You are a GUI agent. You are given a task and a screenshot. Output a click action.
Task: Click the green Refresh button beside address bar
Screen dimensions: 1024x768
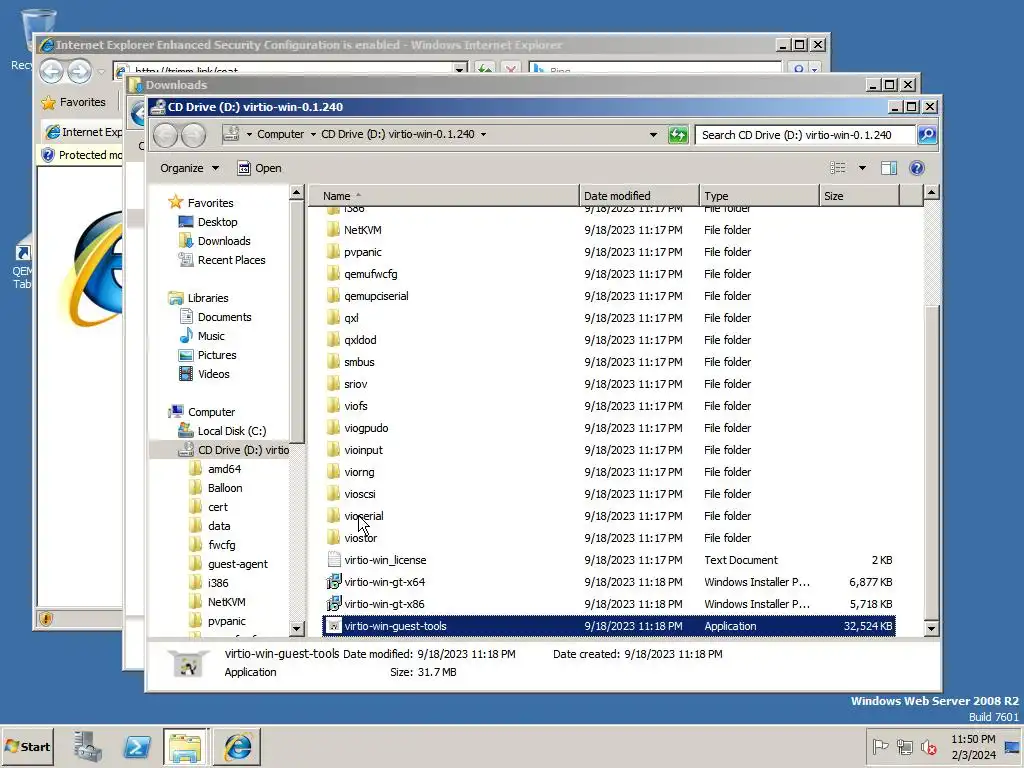coord(678,135)
